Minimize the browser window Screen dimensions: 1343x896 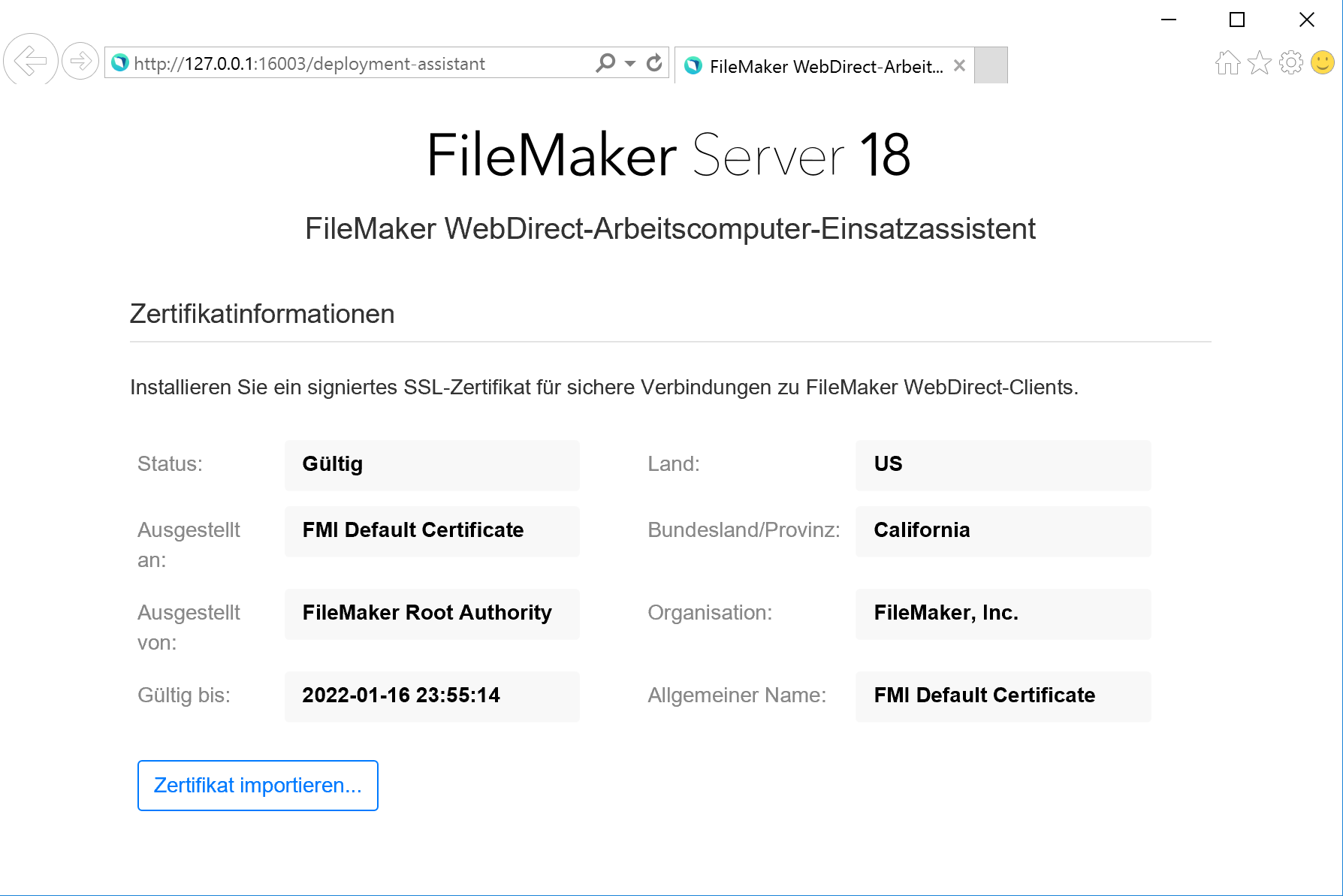tap(1169, 20)
